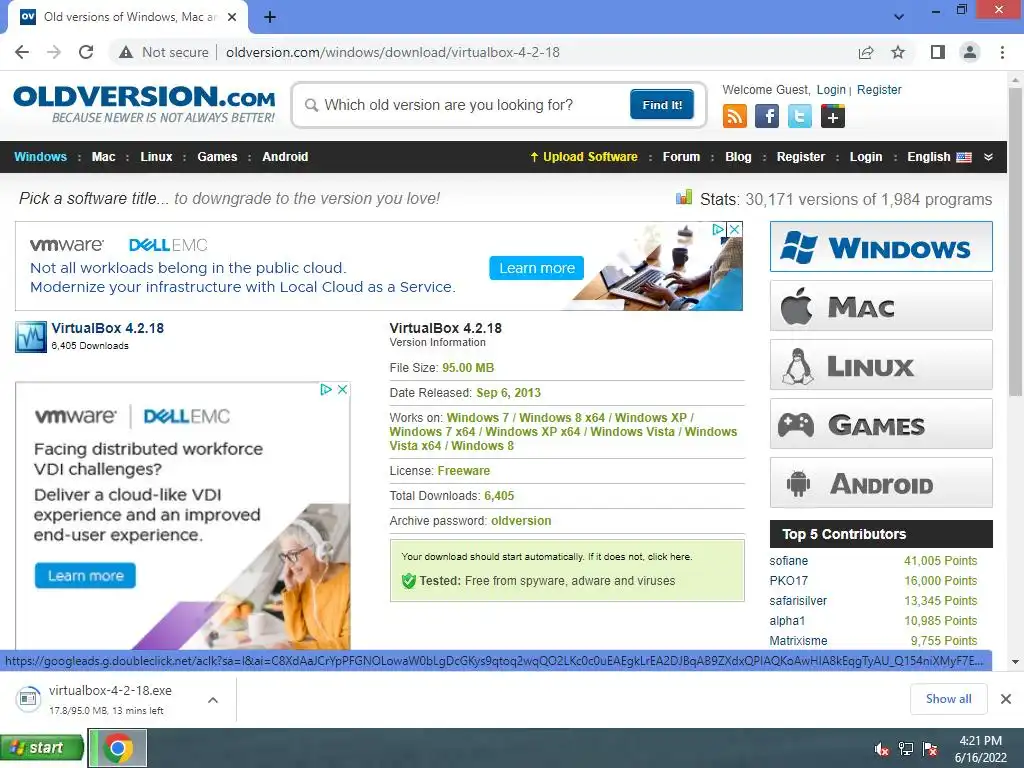
Task: Click the VirtualBox 4.2.18 title link
Action: (108, 328)
